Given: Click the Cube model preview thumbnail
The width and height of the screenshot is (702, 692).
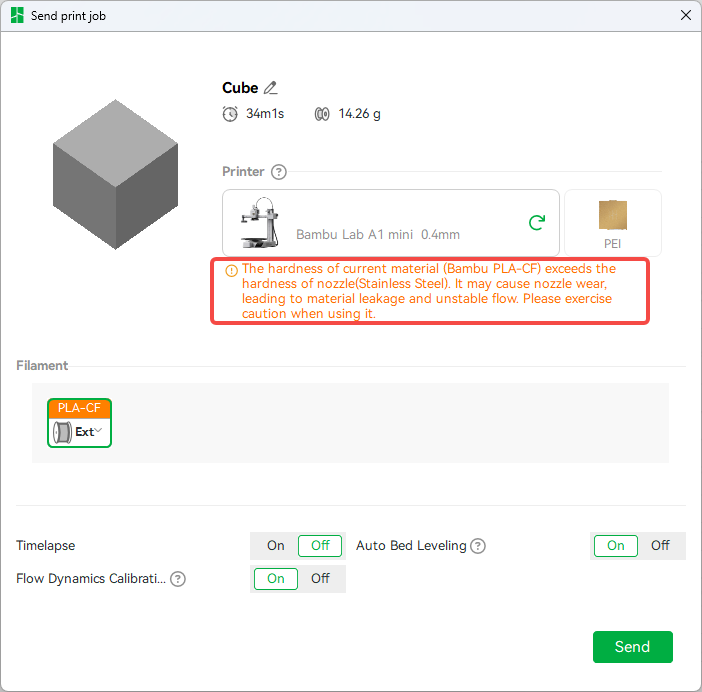Looking at the screenshot, I should coord(116,174).
